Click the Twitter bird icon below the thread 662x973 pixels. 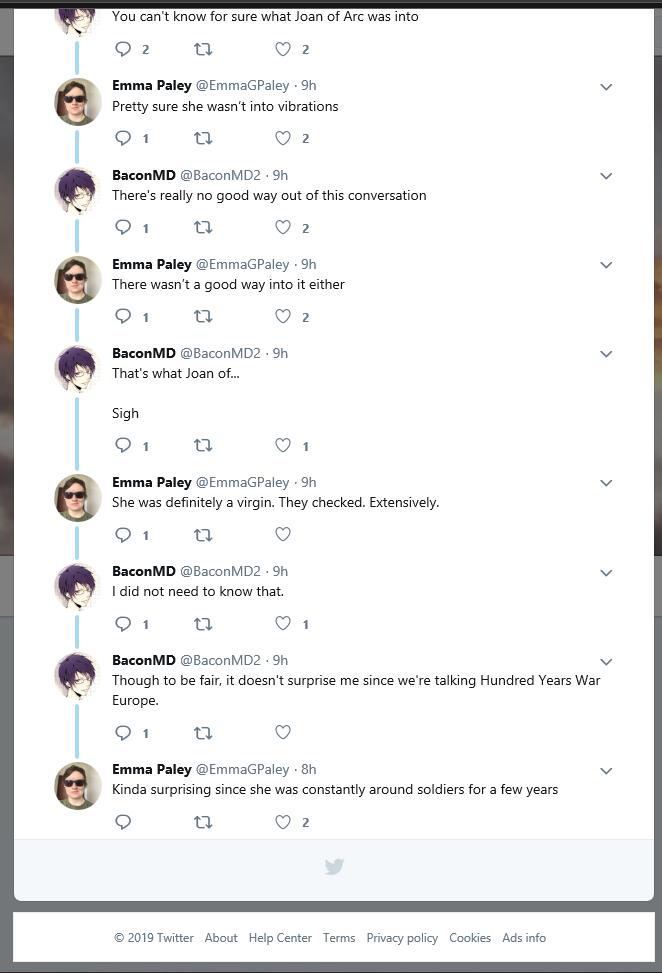coord(334,867)
